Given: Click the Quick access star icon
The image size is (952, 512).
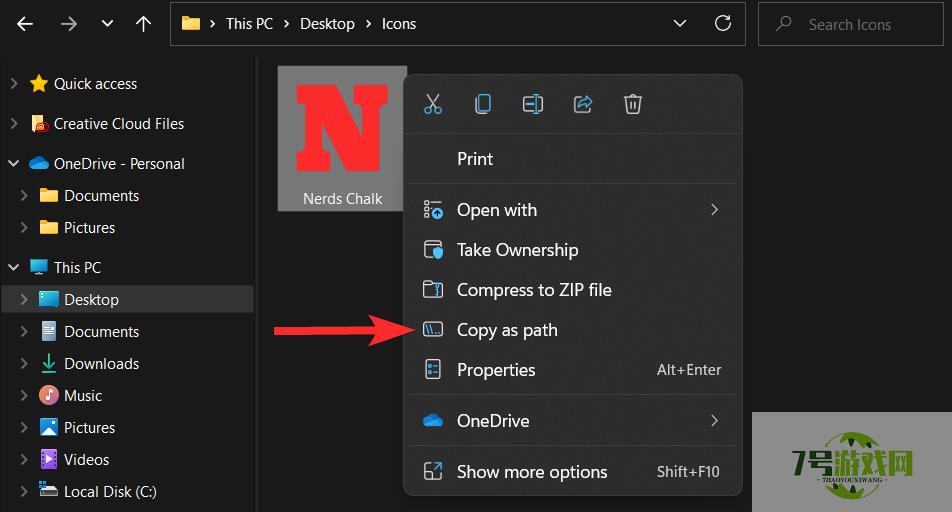Looking at the screenshot, I should point(39,83).
